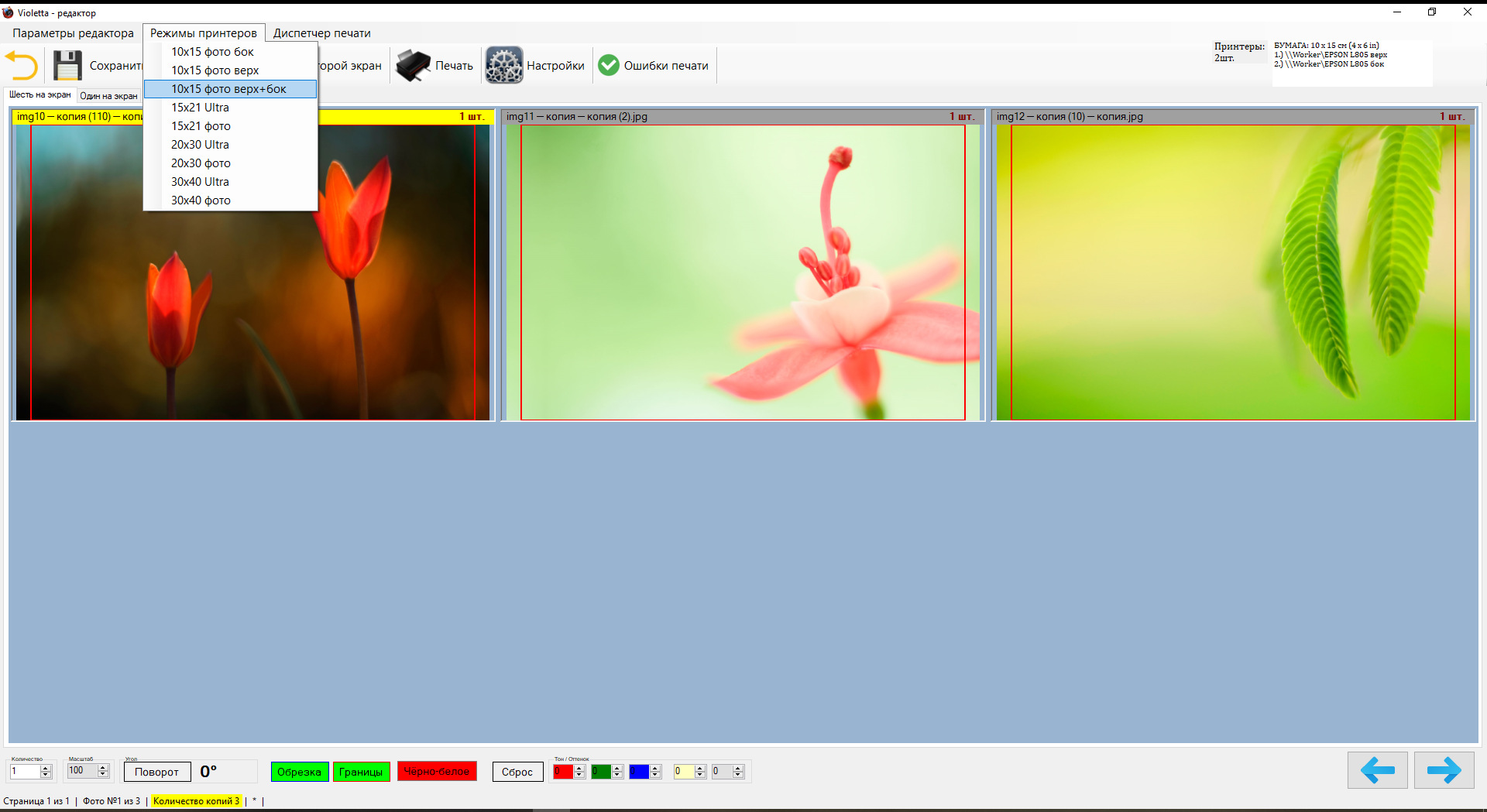Select the pink flower photo thumbnail
Image resolution: width=1487 pixels, height=812 pixels.
(x=742, y=272)
